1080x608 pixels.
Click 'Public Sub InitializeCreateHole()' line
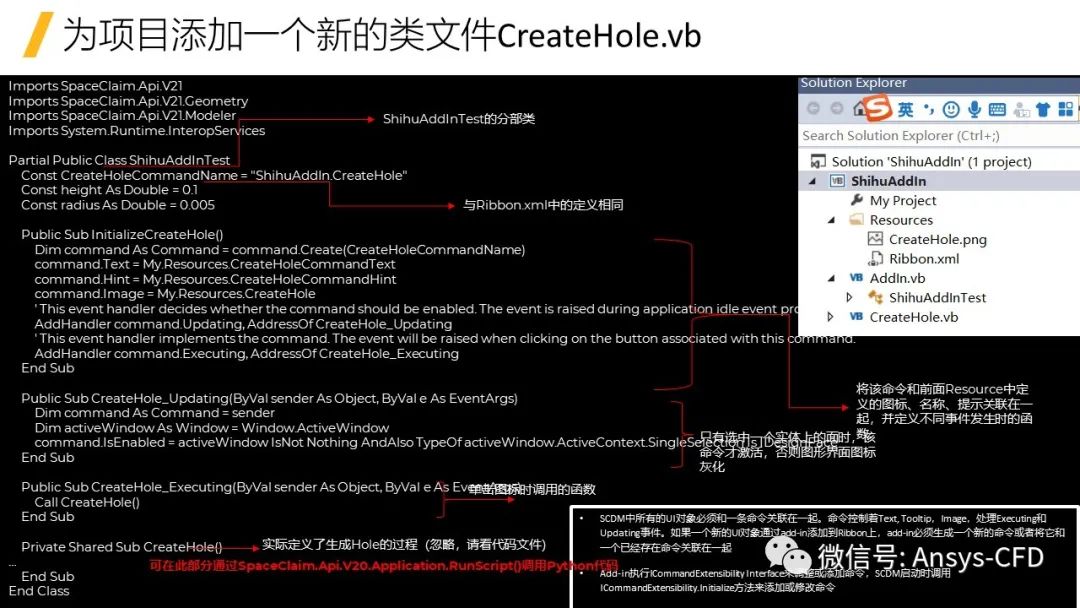coord(122,234)
